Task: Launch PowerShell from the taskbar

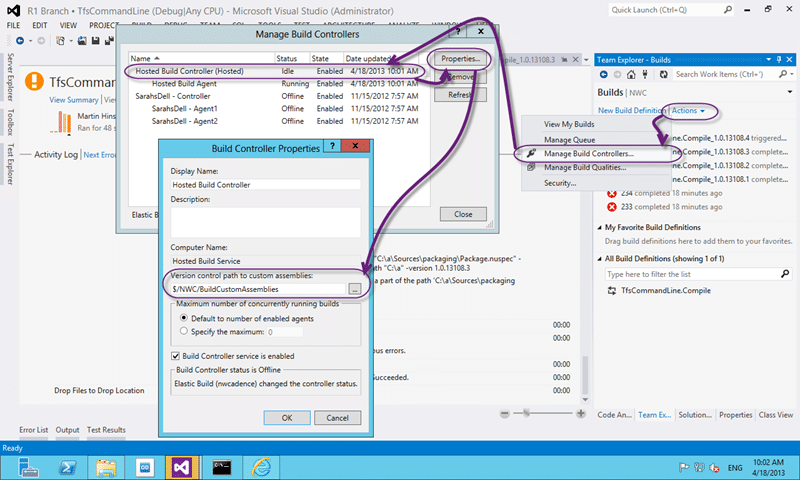Action: (67, 467)
